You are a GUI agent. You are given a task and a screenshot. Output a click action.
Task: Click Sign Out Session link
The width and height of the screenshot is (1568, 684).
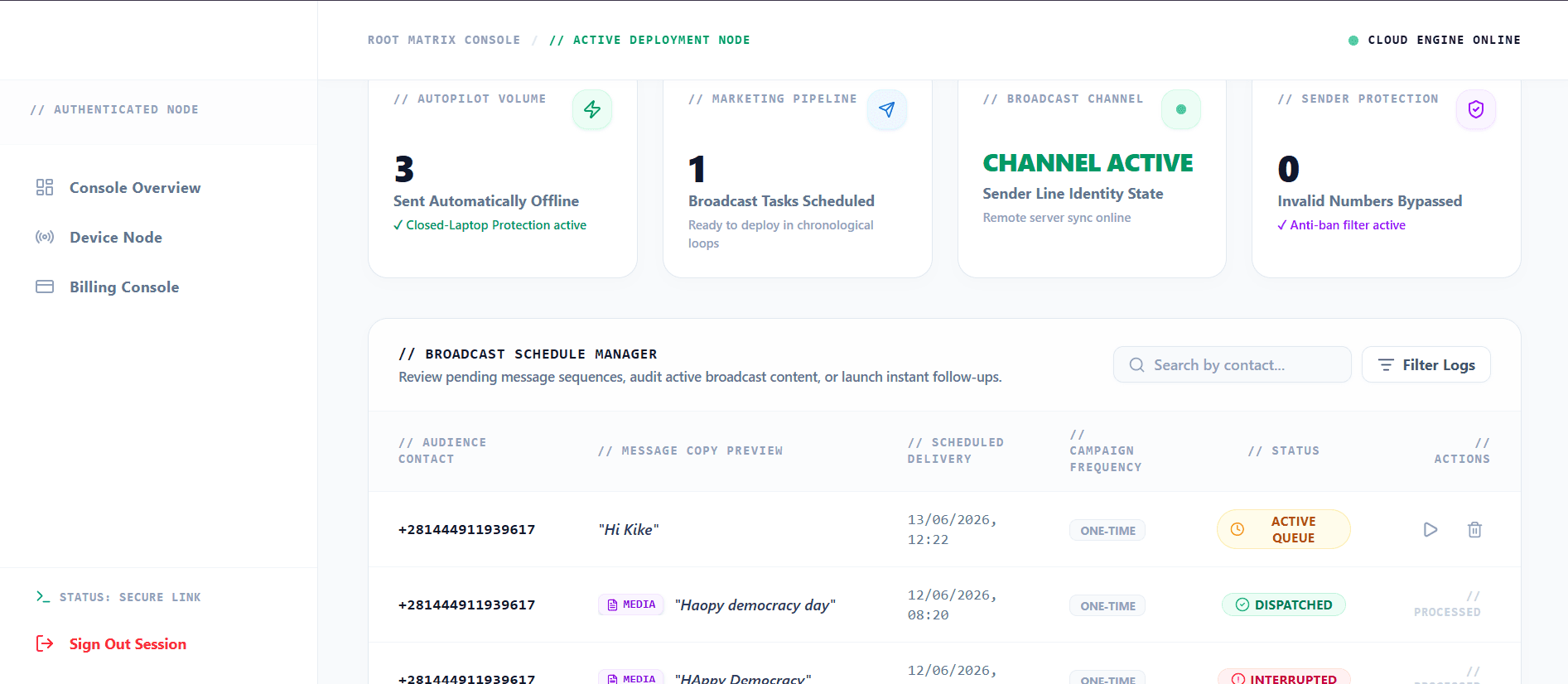point(128,644)
